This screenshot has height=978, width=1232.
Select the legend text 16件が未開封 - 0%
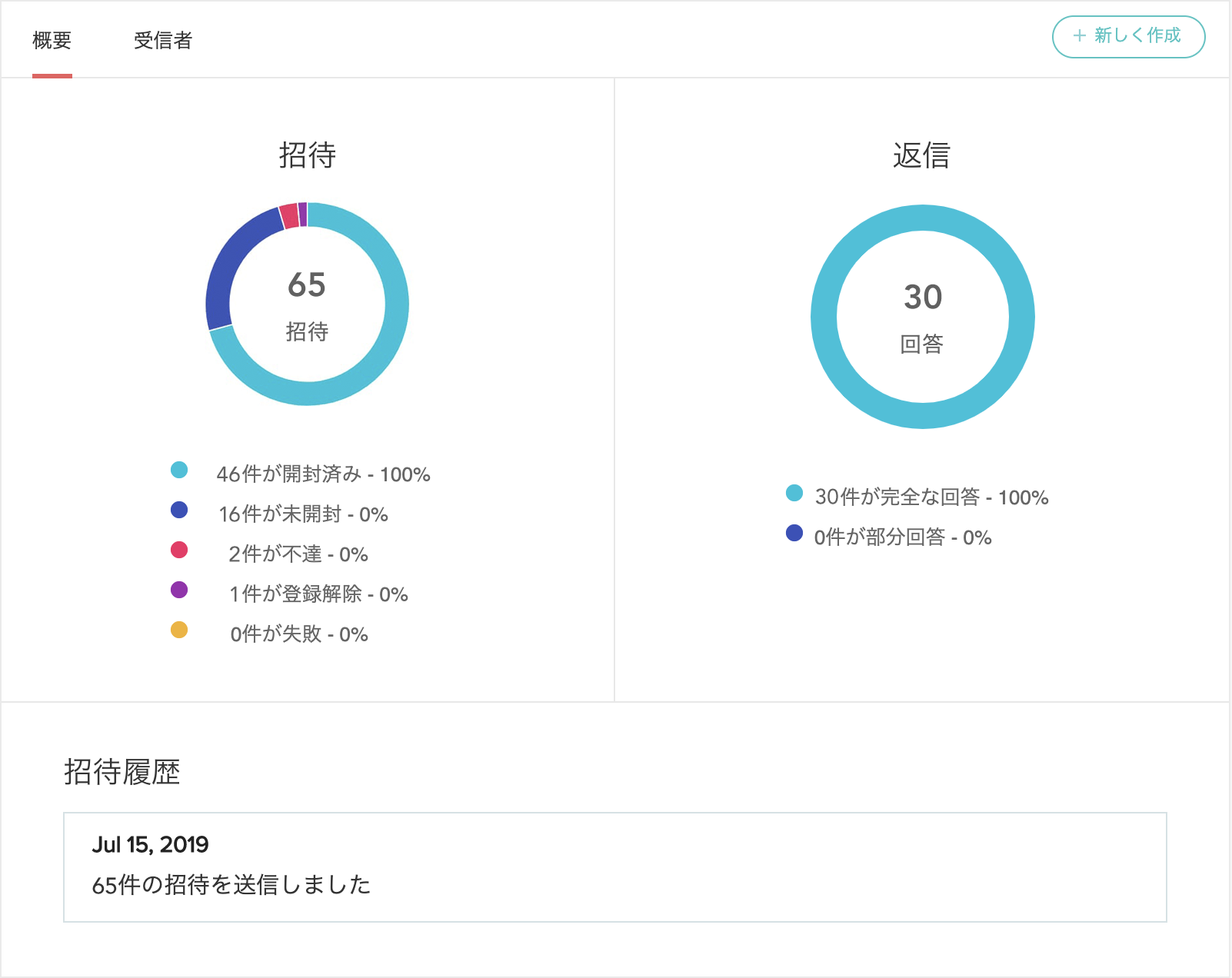(303, 514)
